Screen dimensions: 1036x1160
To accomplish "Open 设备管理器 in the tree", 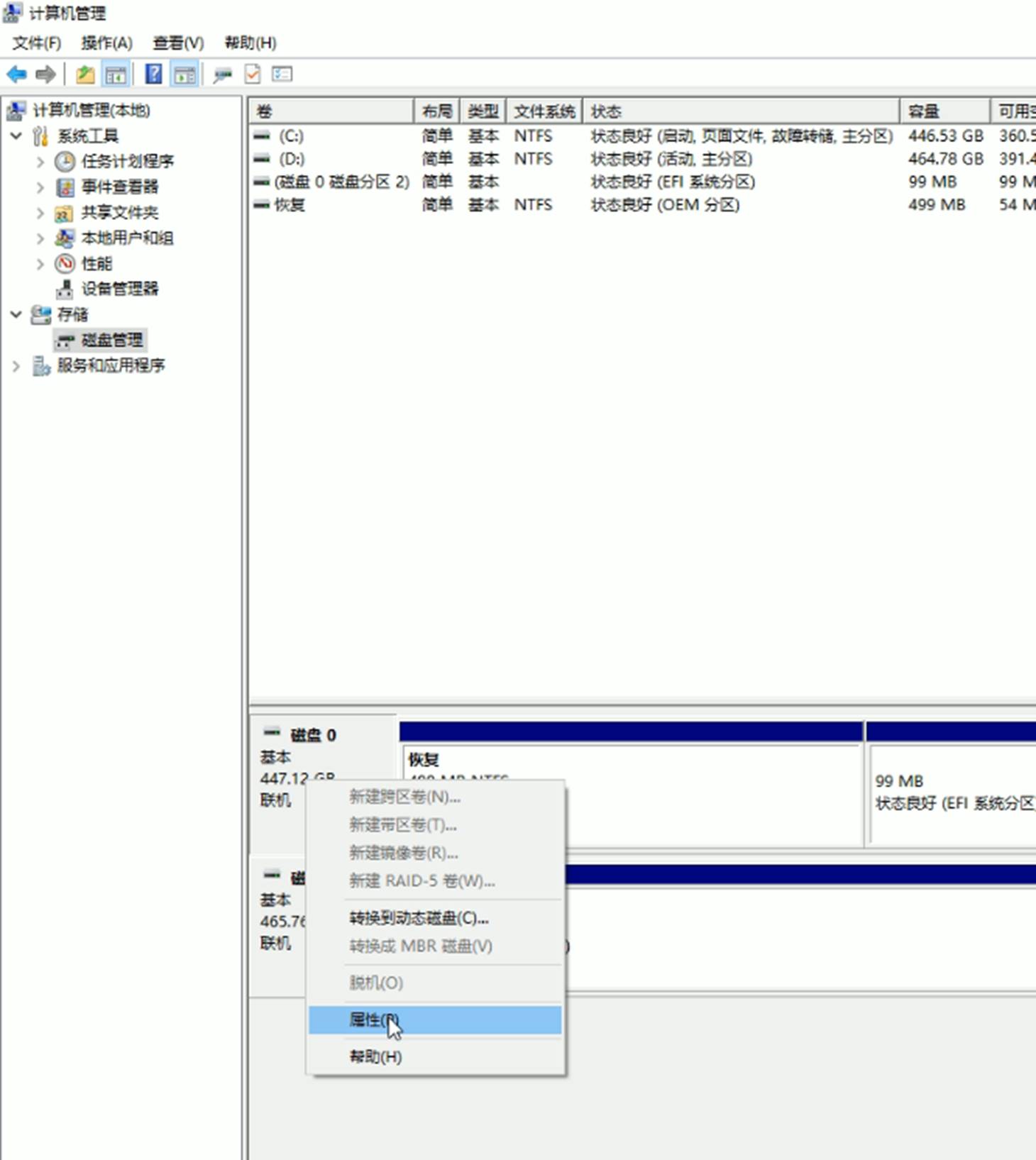I will pyautogui.click(x=119, y=289).
